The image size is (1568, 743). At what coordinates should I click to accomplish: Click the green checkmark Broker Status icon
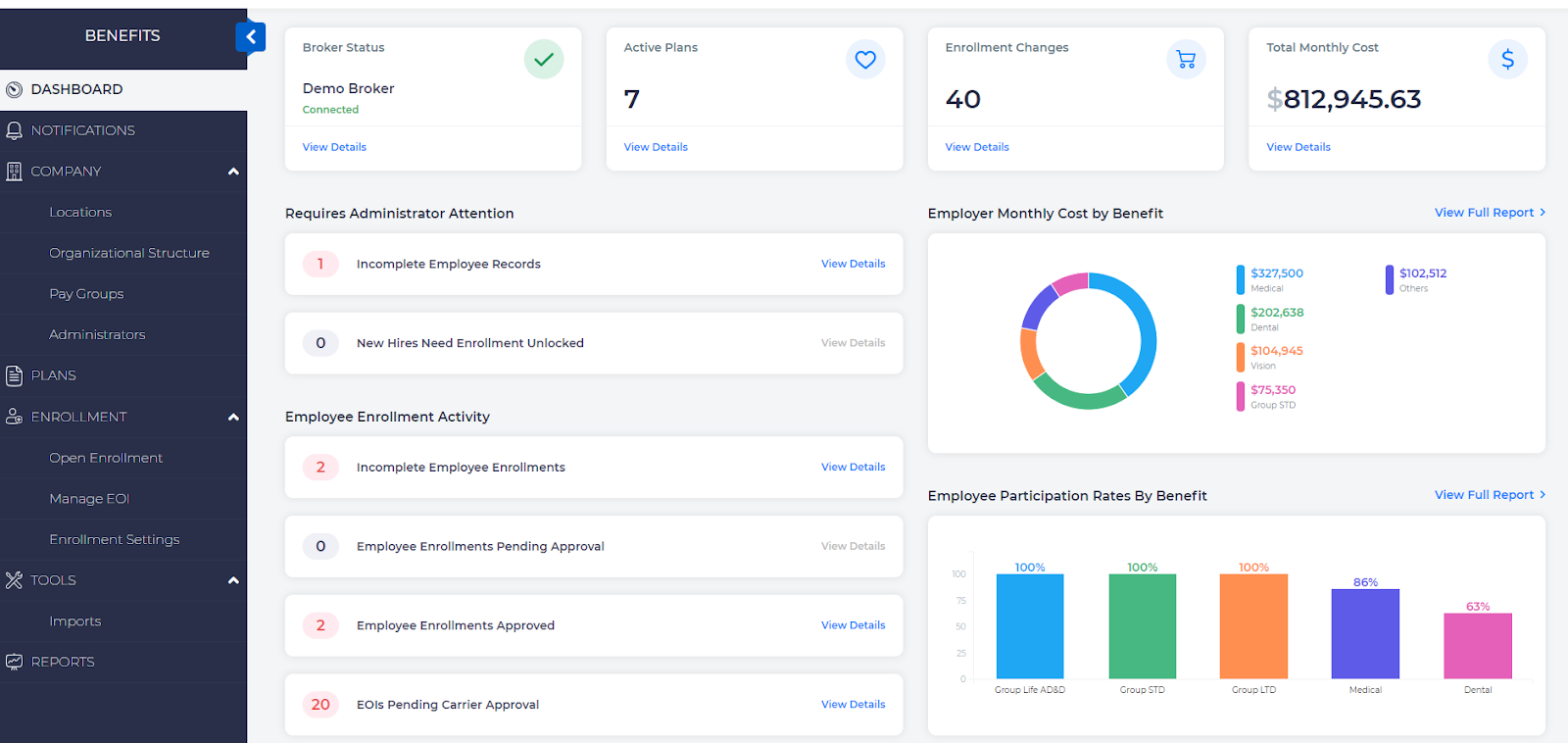point(544,60)
